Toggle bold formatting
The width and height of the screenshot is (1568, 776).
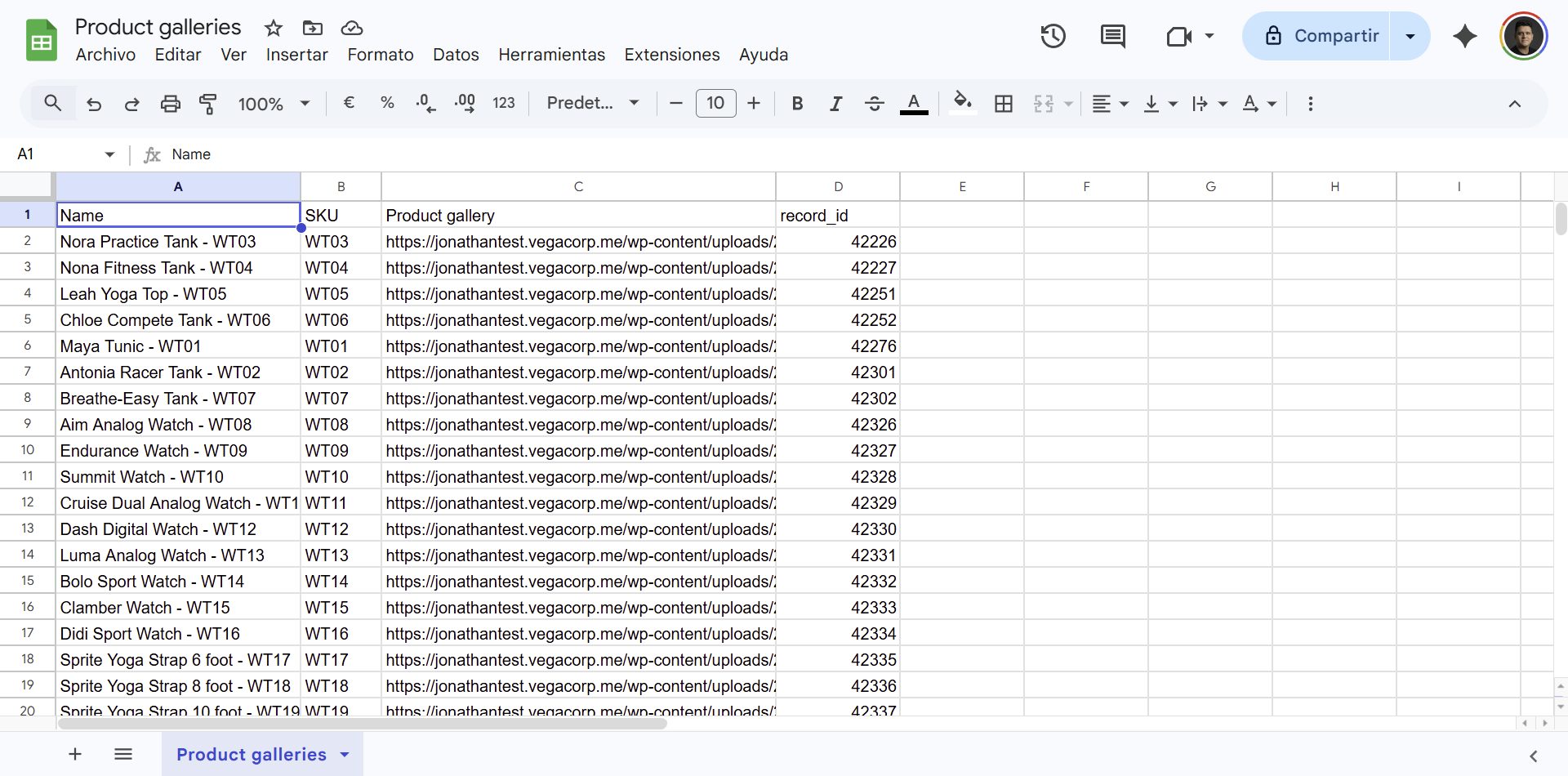click(797, 103)
